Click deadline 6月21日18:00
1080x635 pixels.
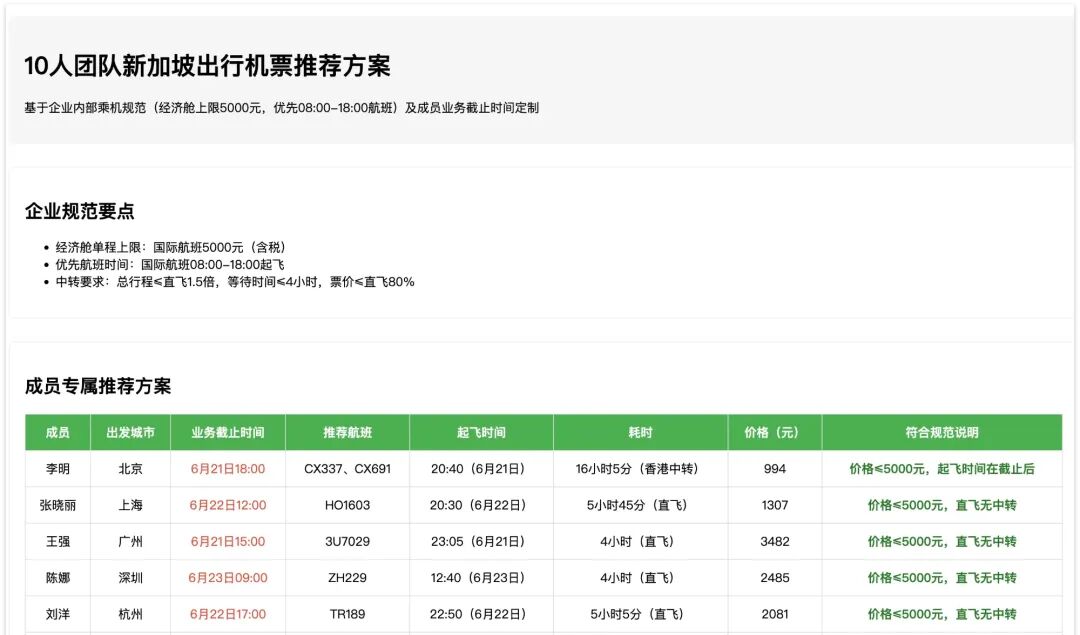click(x=228, y=469)
